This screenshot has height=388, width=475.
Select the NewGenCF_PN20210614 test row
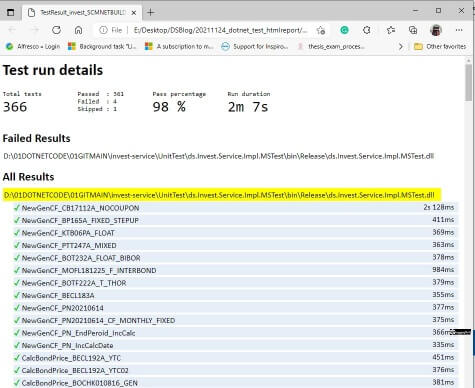tap(236, 308)
